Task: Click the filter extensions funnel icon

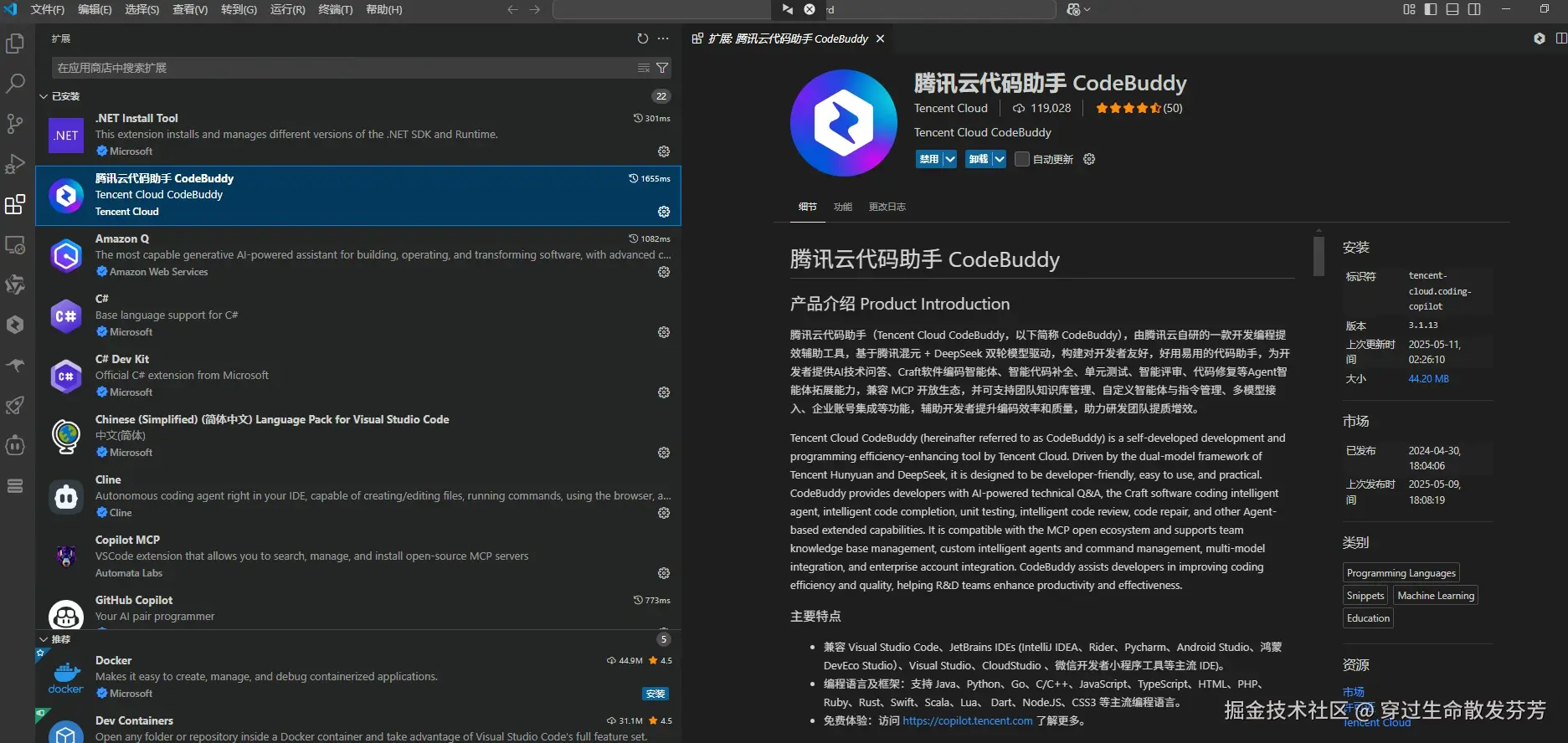Action: tap(662, 68)
